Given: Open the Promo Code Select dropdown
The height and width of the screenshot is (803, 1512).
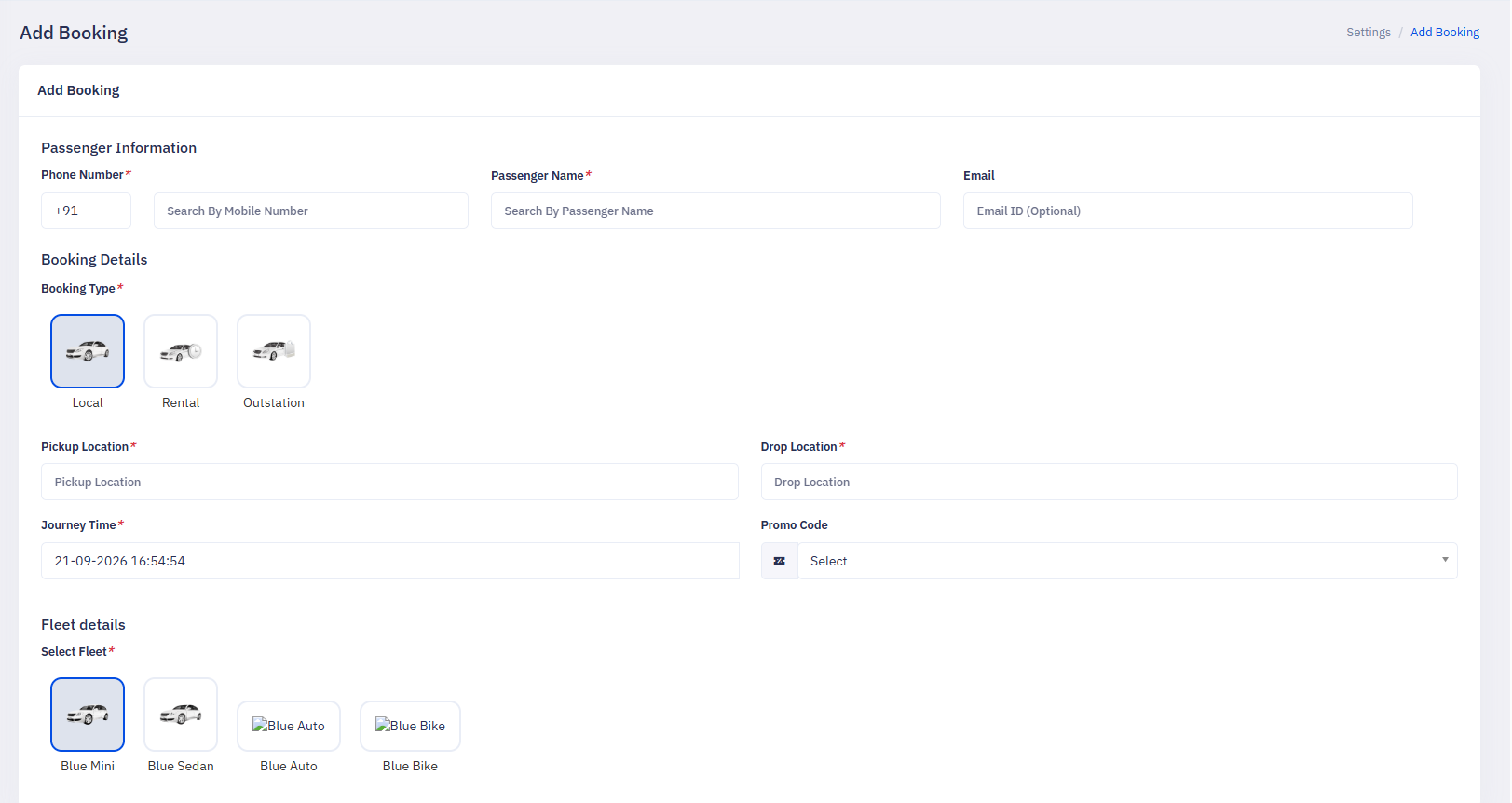Looking at the screenshot, I should tap(1127, 561).
